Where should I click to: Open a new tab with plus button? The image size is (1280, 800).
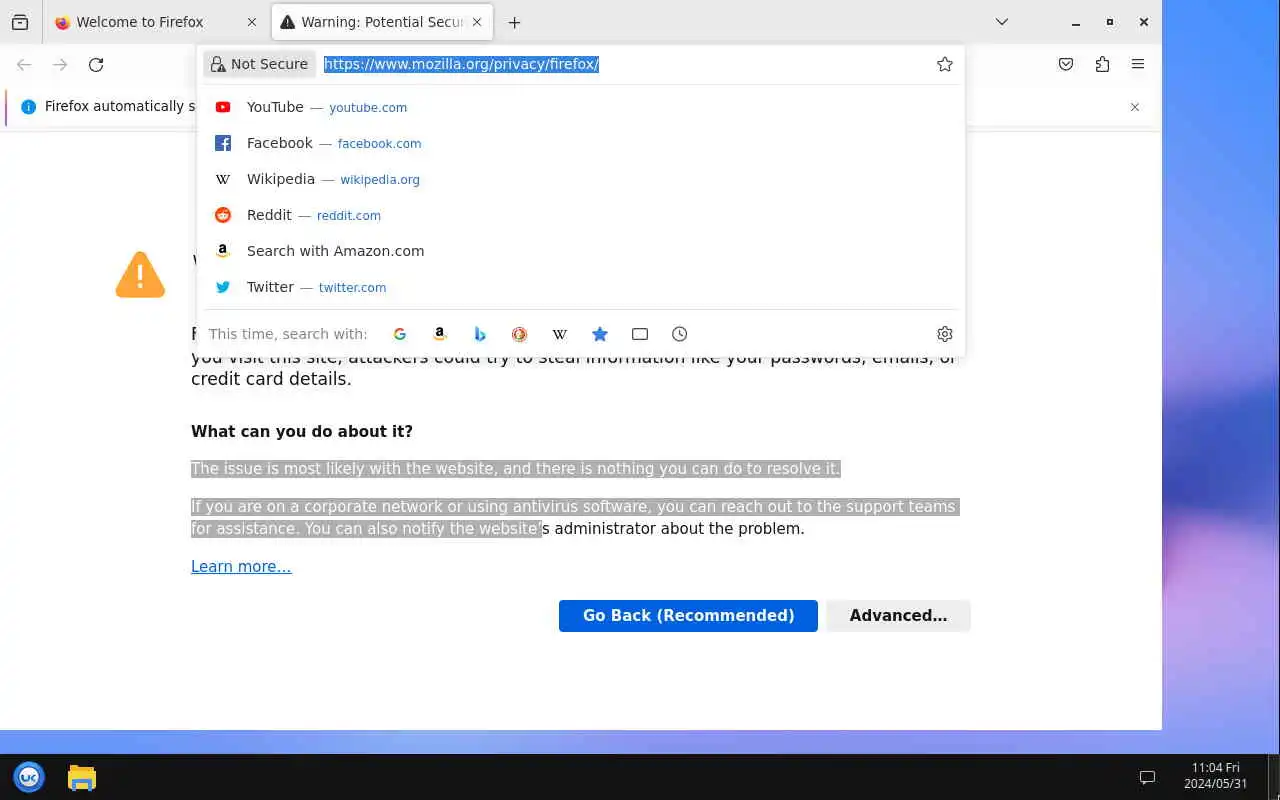(514, 22)
